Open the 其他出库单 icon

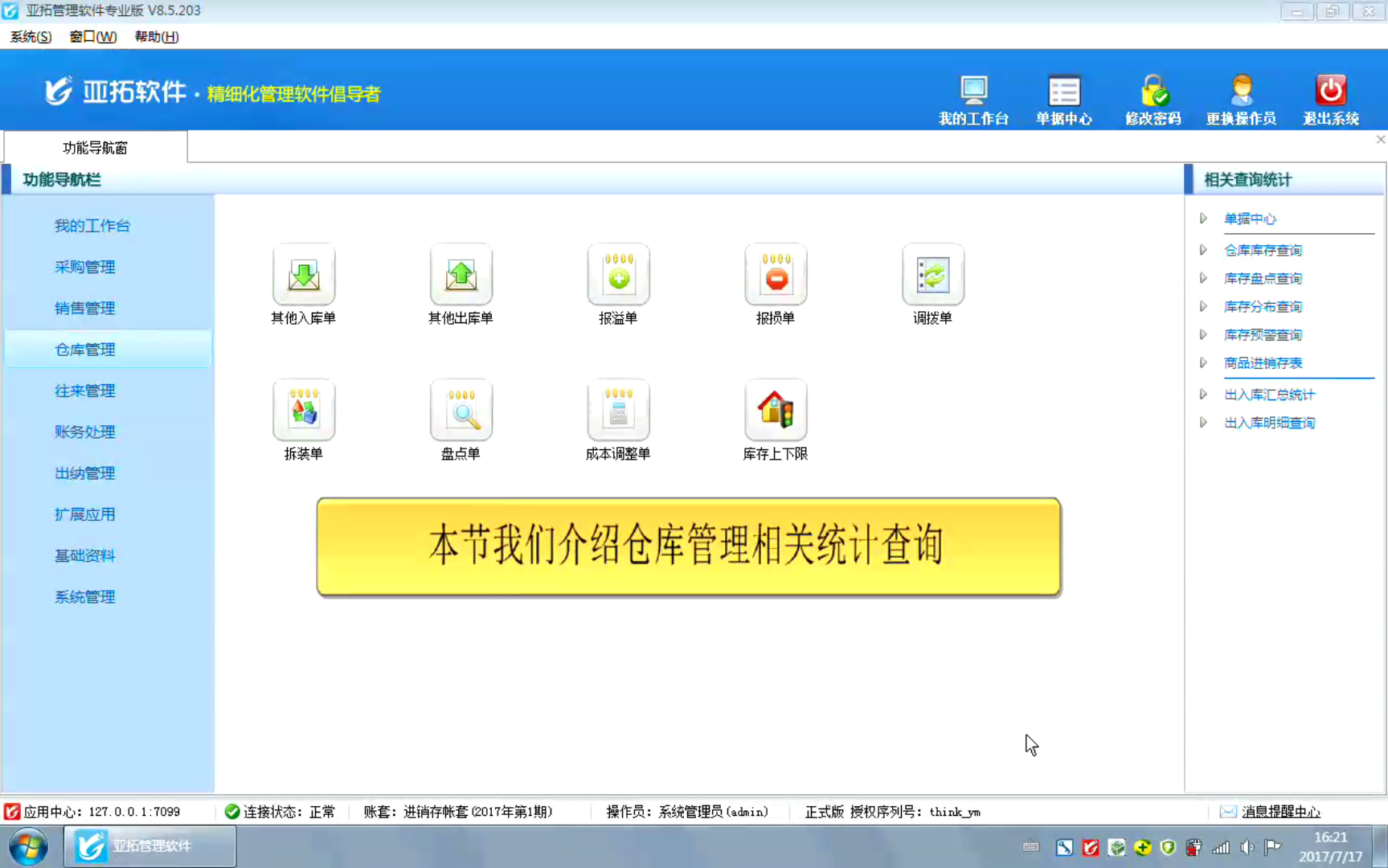pyautogui.click(x=461, y=276)
